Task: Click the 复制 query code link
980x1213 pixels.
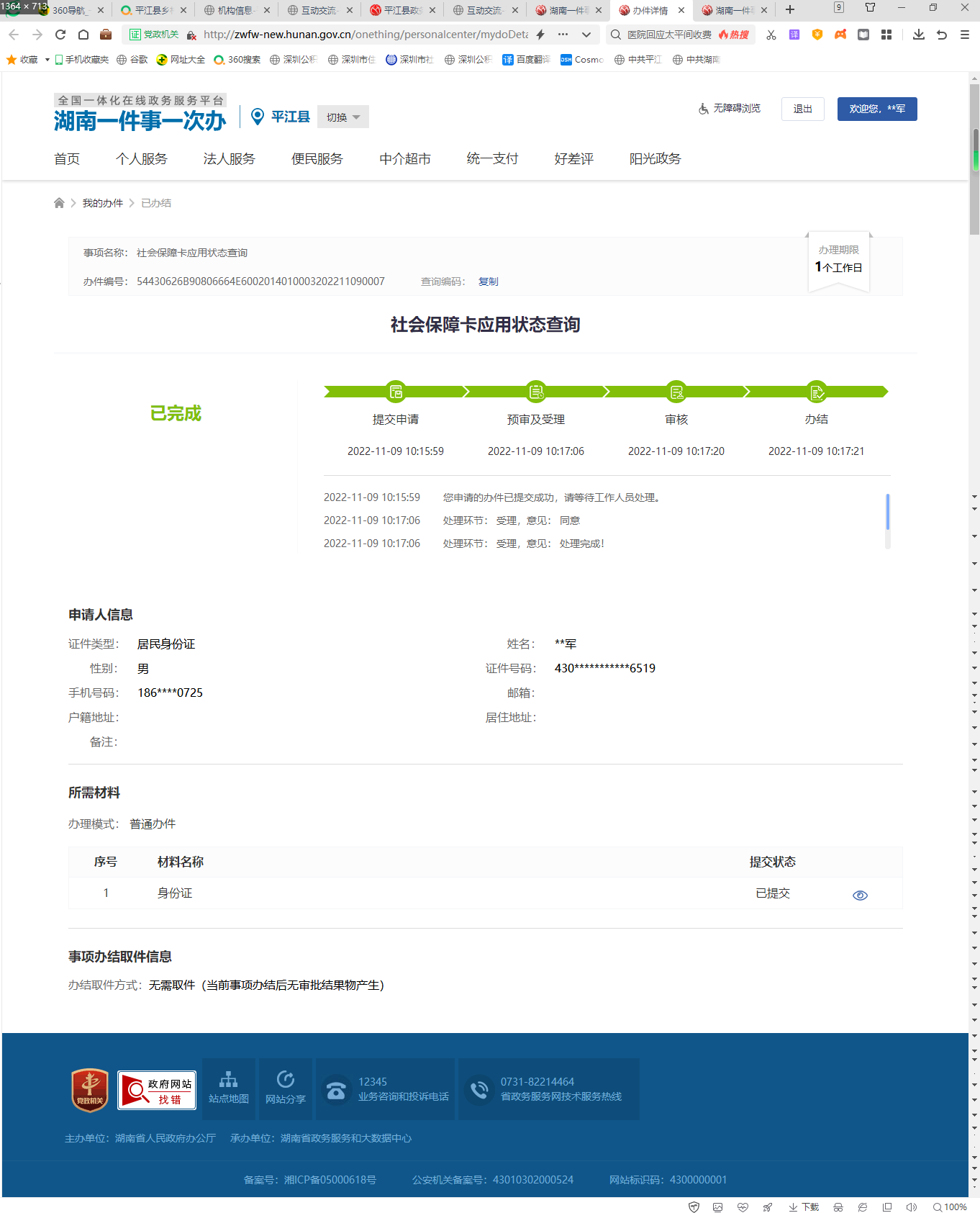Action: click(x=488, y=281)
